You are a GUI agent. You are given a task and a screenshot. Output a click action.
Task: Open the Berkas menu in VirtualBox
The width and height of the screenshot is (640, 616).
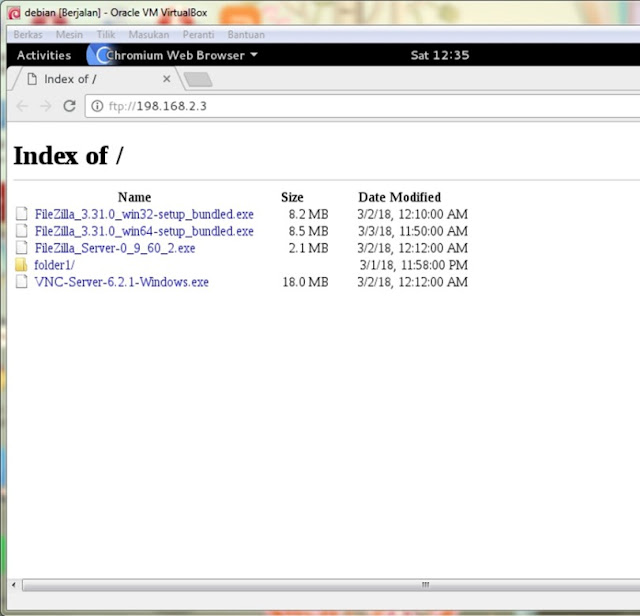click(28, 35)
